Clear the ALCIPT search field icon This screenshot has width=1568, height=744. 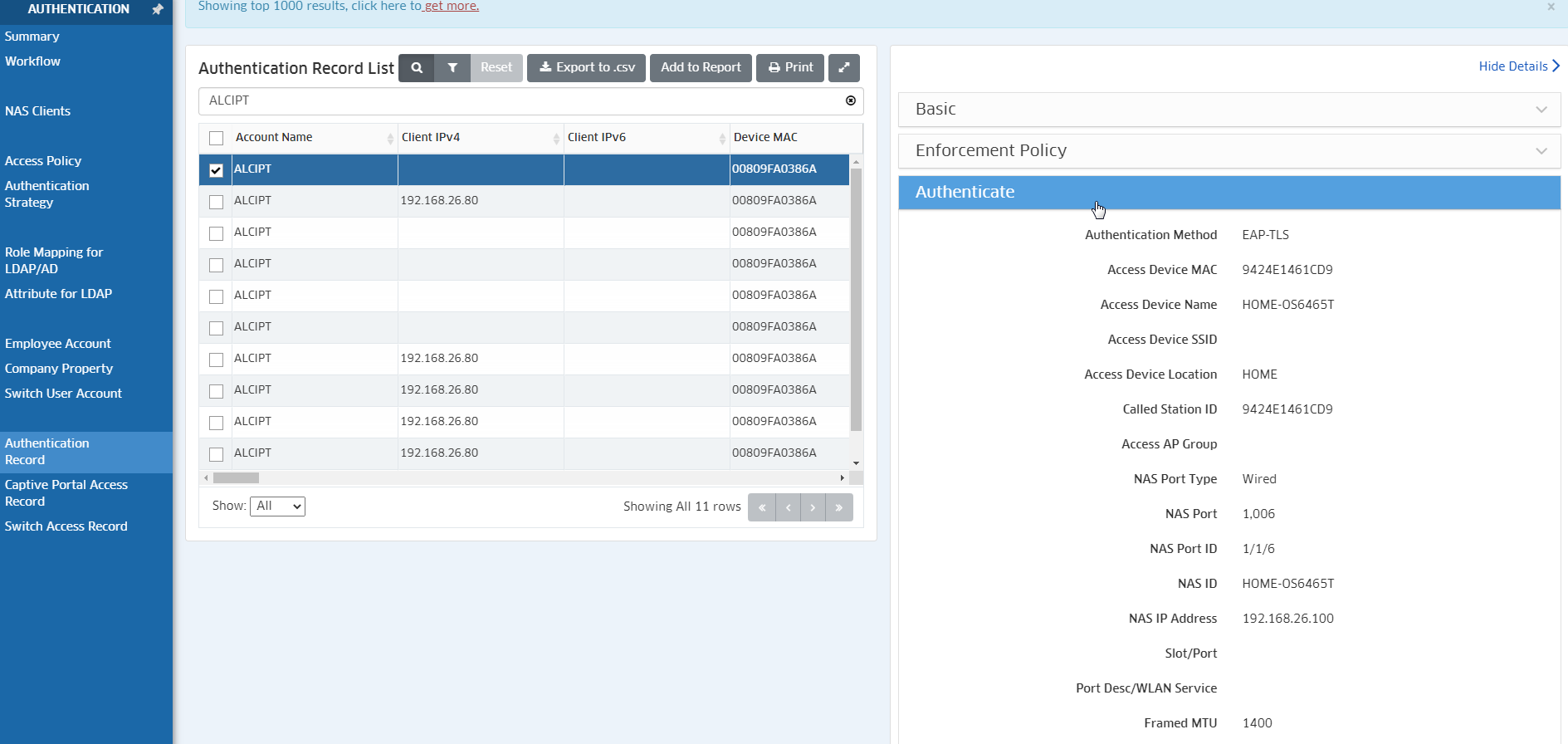[850, 100]
